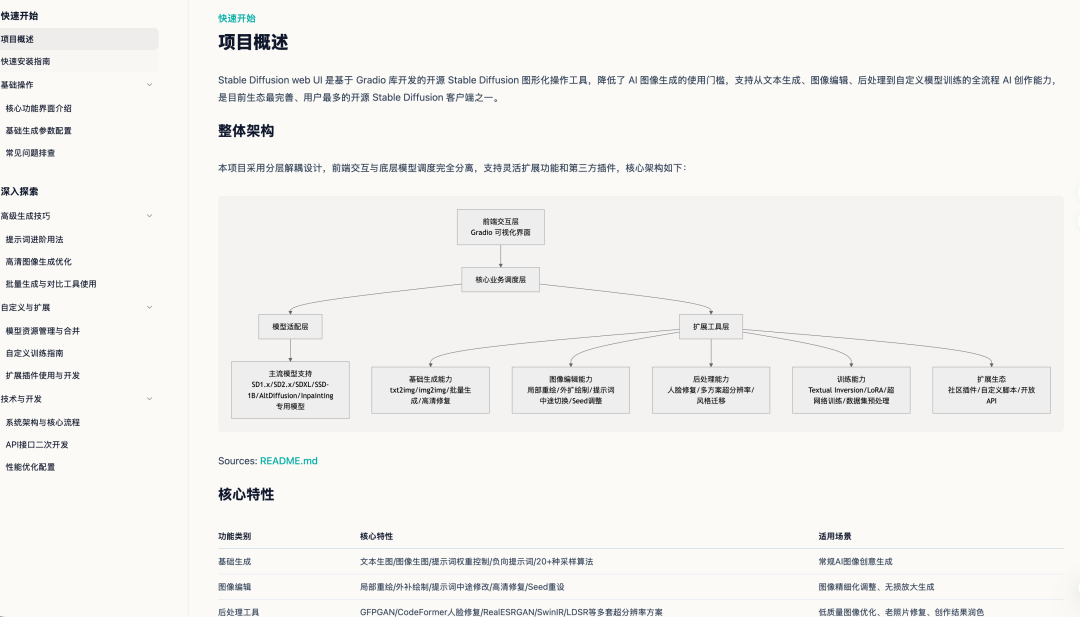Click 基础操作 section label in sidebar

[17, 85]
